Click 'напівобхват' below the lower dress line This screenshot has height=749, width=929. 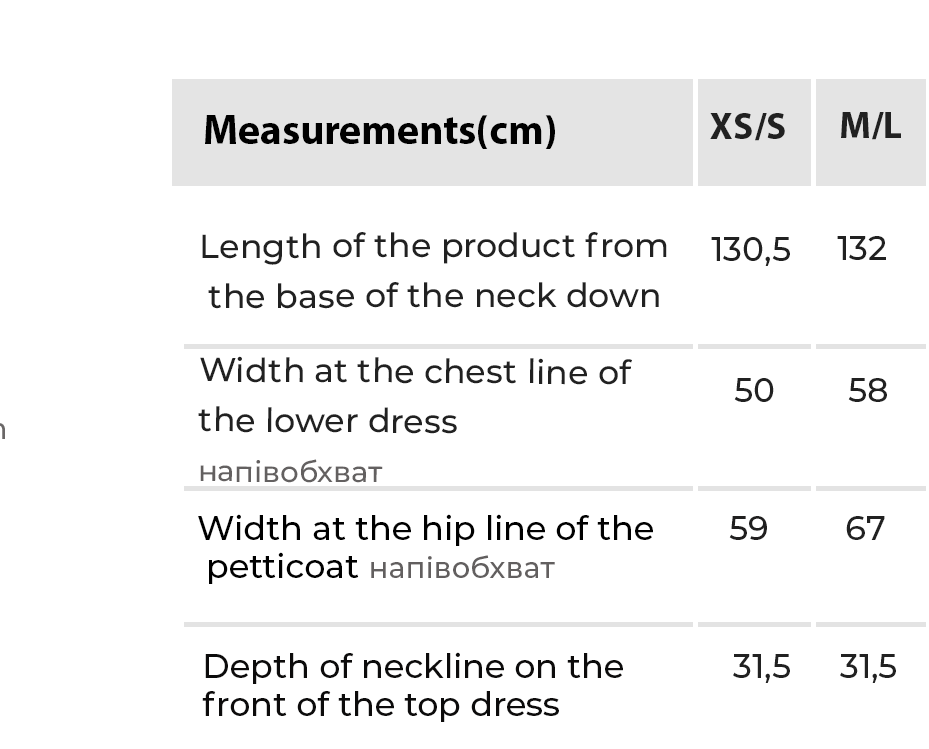290,472
